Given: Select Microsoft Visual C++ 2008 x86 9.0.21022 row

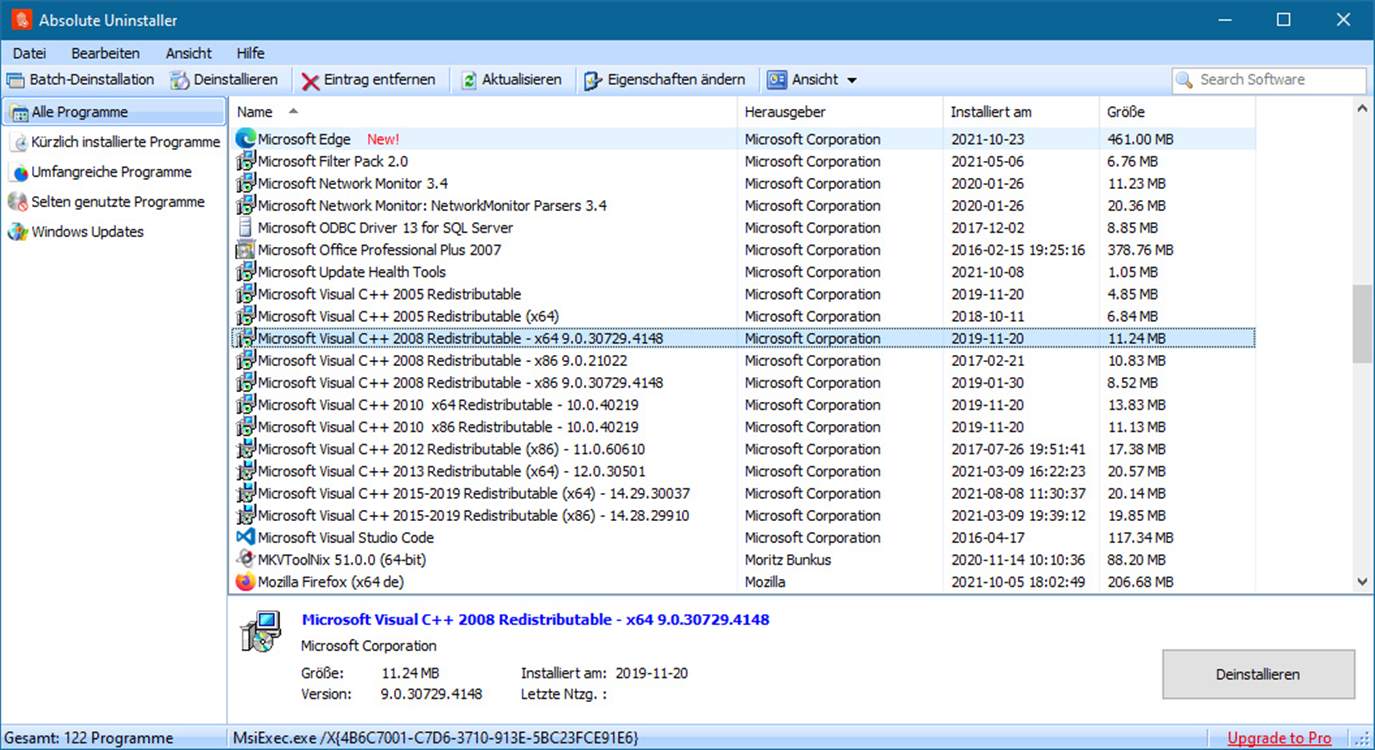Looking at the screenshot, I should 743,360.
